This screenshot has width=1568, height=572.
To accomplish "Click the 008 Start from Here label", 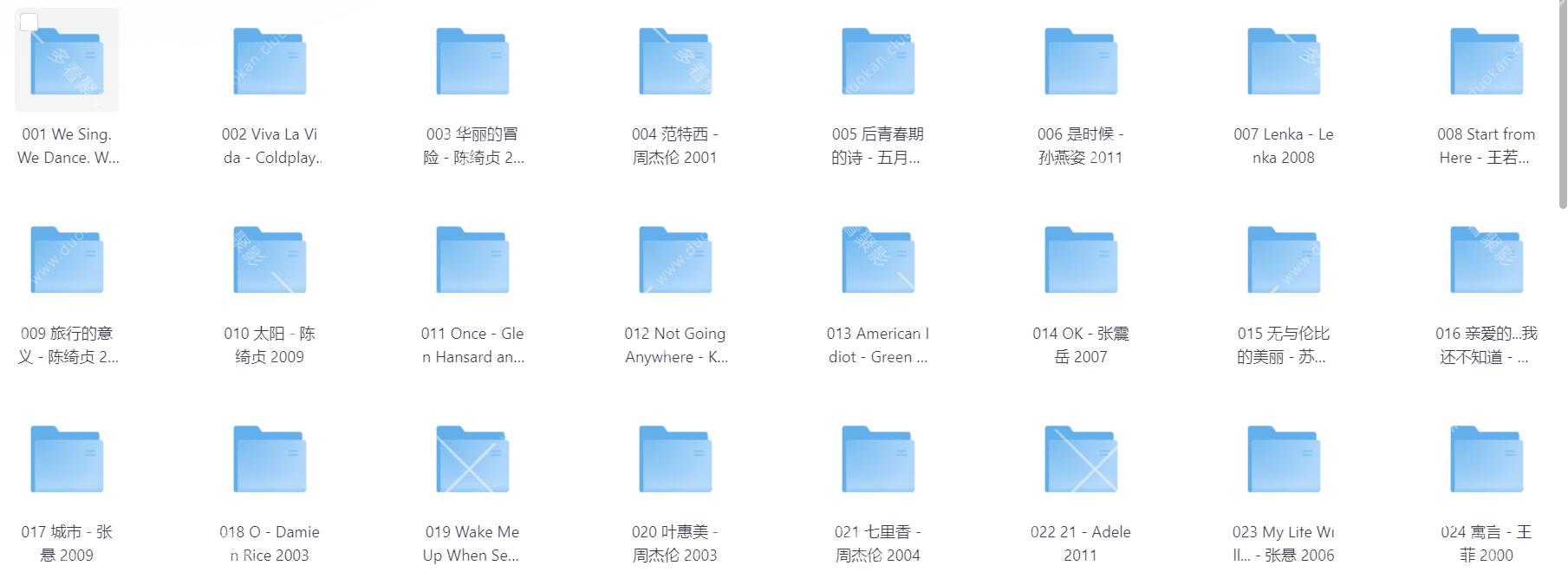I will [x=1486, y=146].
